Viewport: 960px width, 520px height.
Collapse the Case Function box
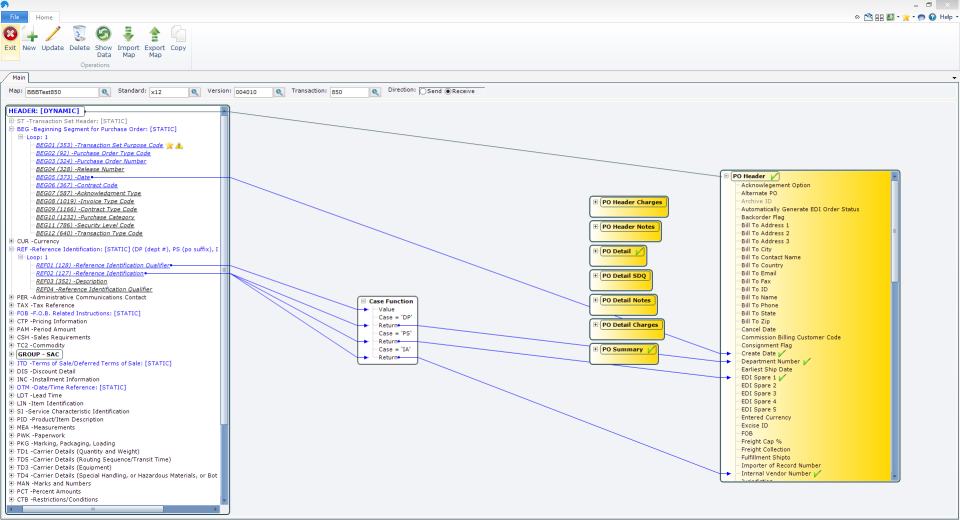click(x=364, y=301)
